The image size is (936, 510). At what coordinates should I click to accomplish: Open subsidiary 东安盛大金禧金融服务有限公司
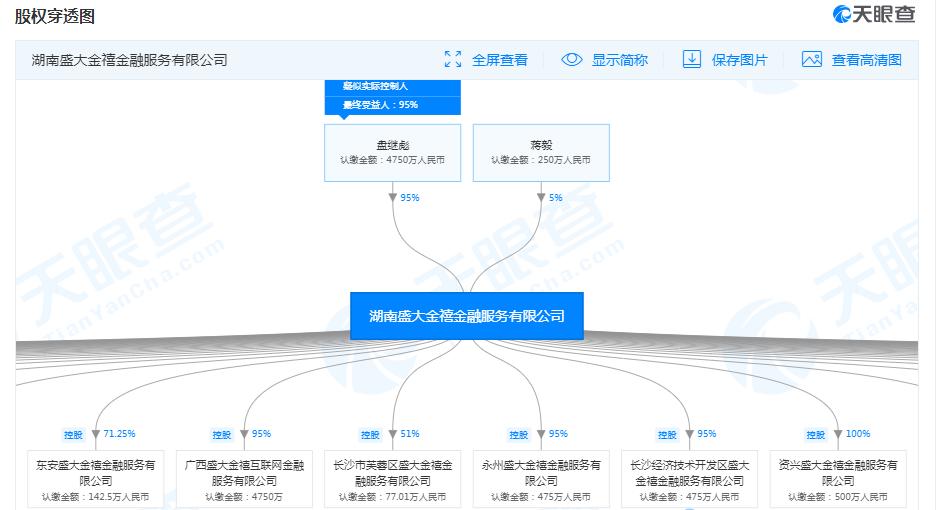96,480
